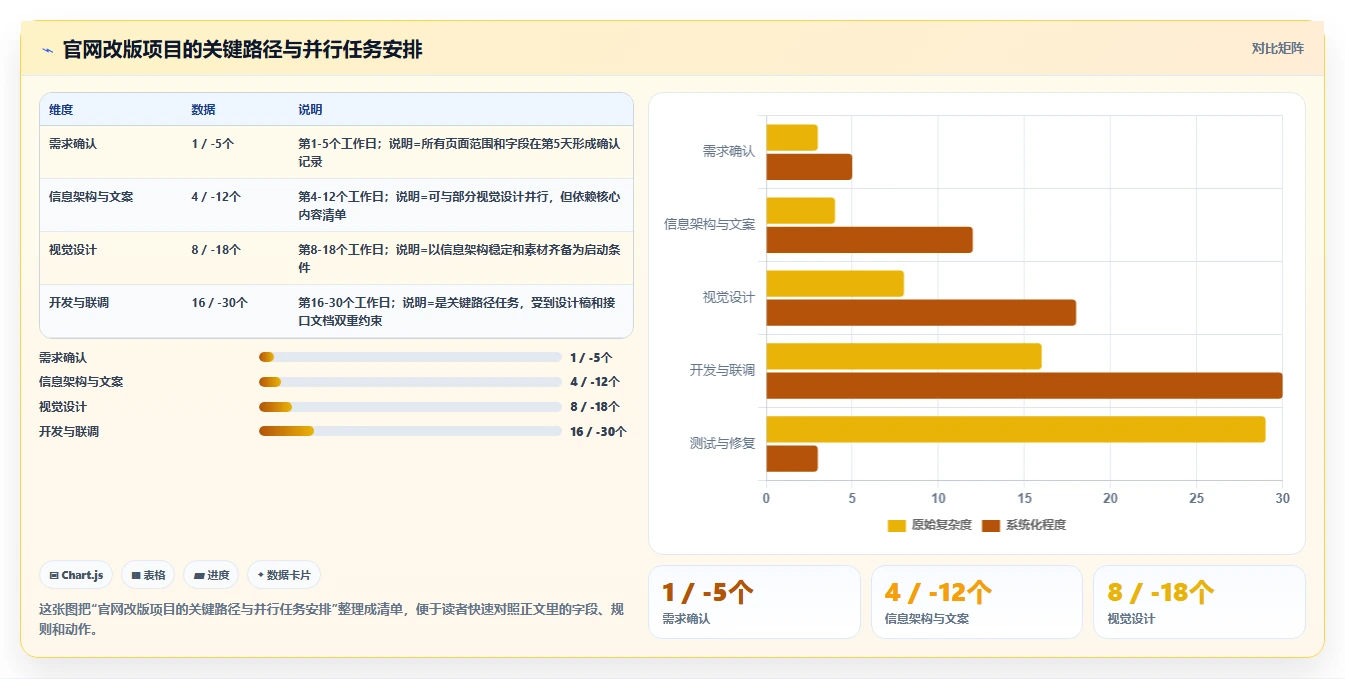This screenshot has width=1345, height=679.
Task: Click yellow bar for 视觉设计 in chart
Action: coord(835,284)
